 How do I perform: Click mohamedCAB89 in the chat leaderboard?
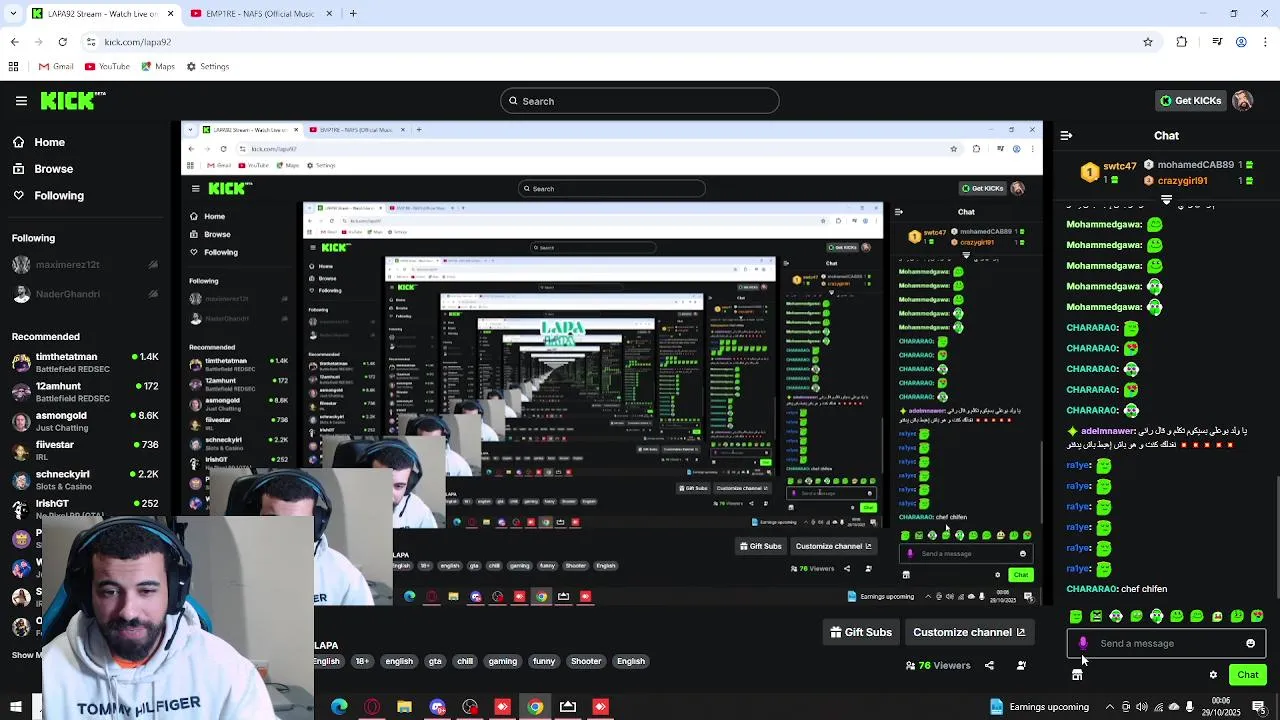(x=1195, y=165)
